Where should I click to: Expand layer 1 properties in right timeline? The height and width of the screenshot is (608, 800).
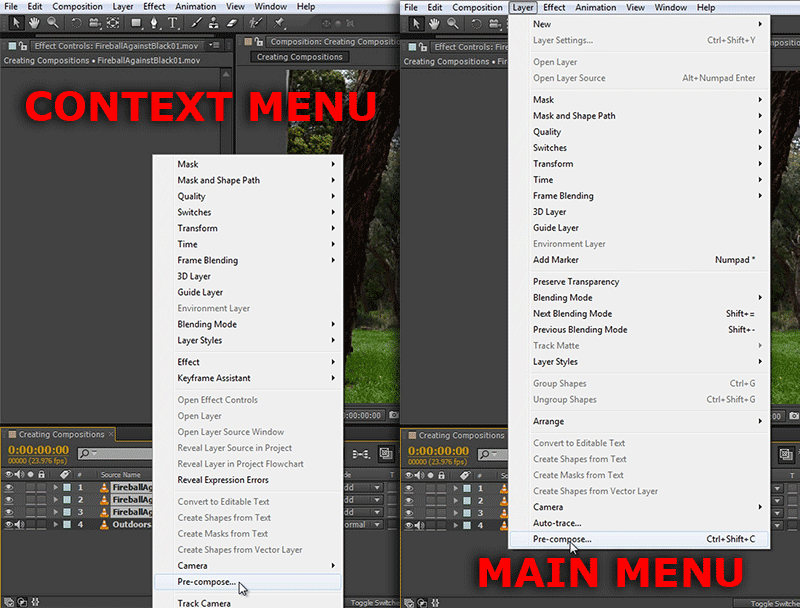456,488
